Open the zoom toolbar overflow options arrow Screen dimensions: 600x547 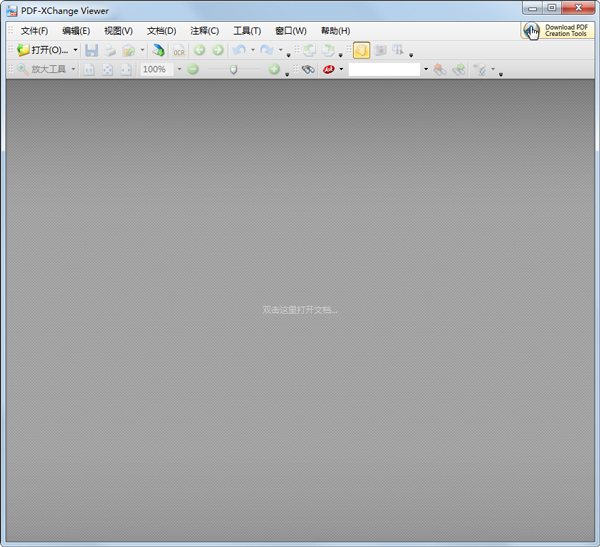(x=287, y=74)
